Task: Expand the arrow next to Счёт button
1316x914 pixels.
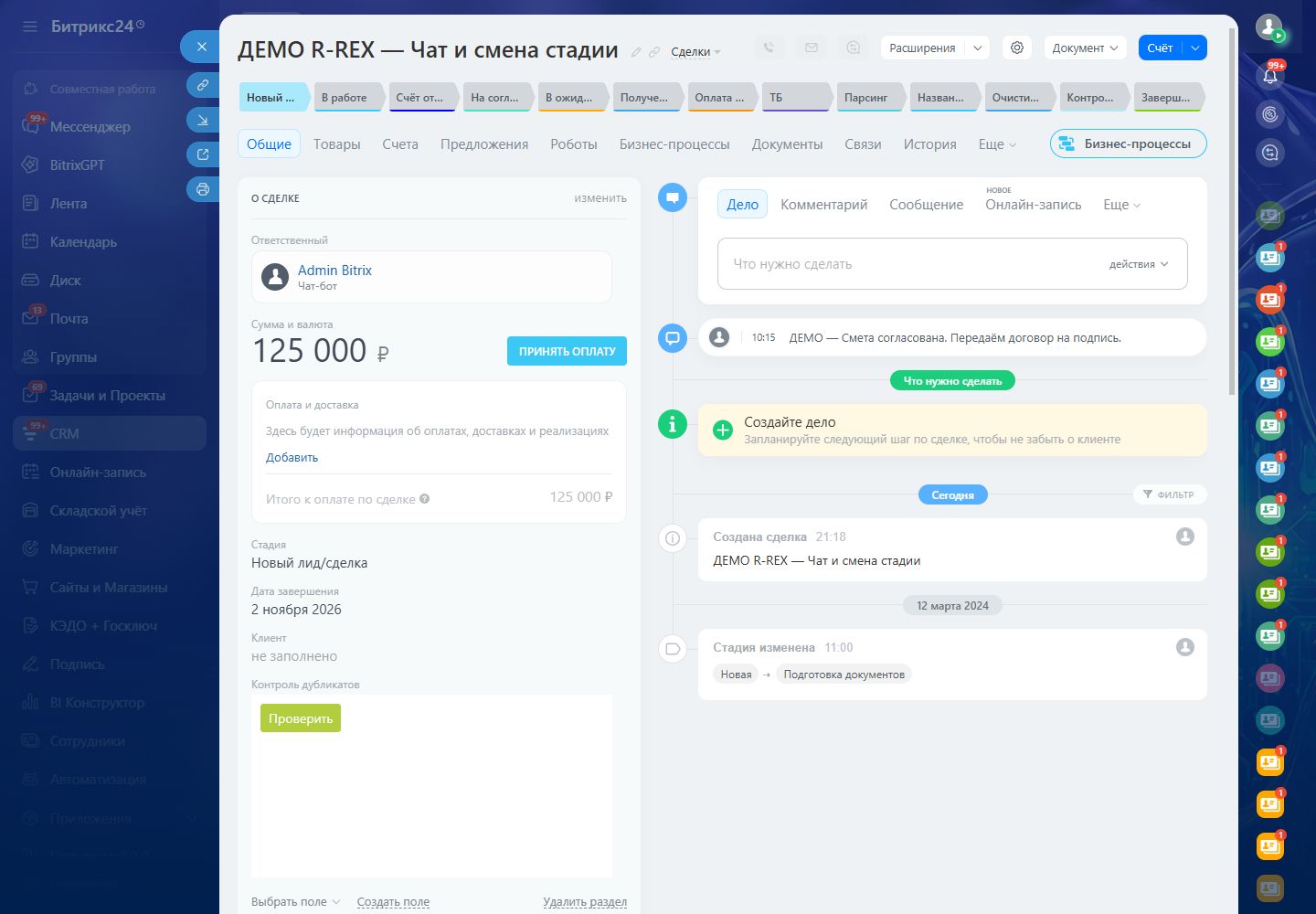Action: tap(1195, 48)
